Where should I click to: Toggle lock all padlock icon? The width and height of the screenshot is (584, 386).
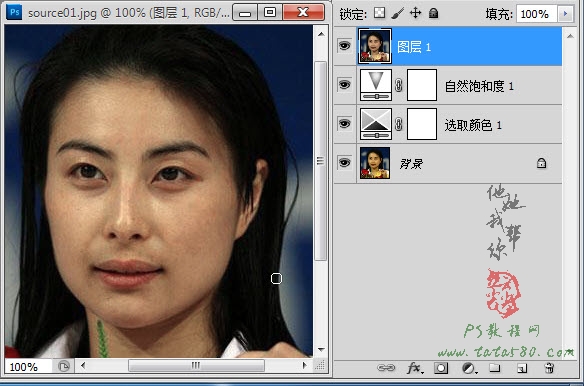[x=433, y=13]
